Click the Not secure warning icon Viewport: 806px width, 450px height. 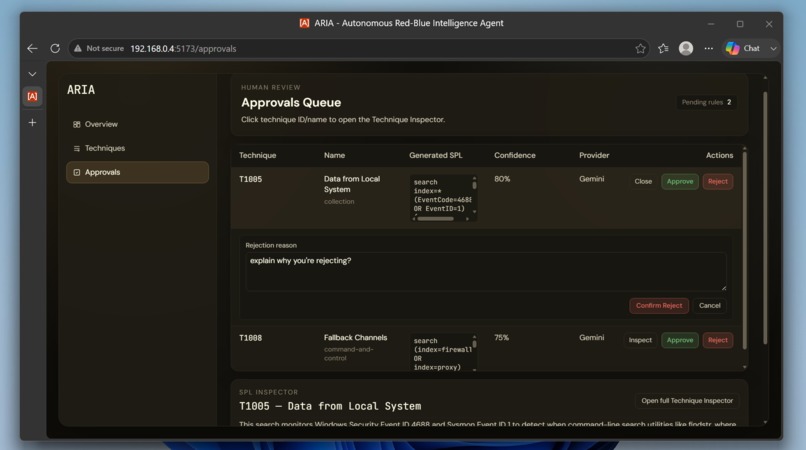click(x=78, y=48)
